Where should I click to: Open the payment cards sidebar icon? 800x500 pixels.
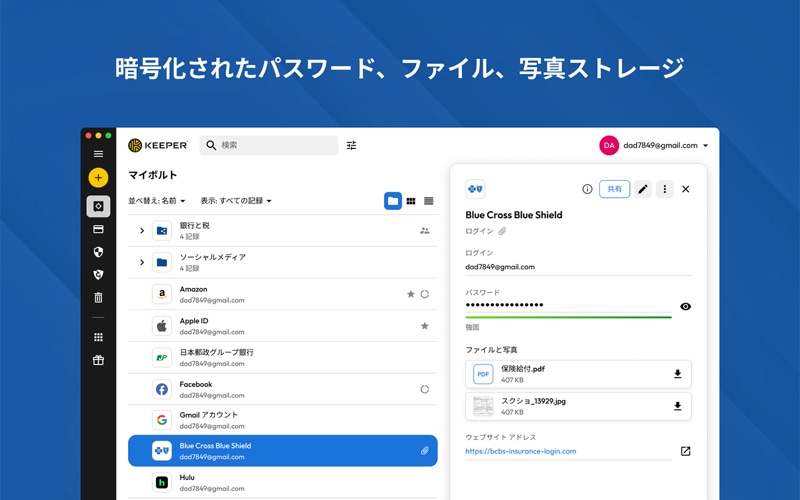(x=98, y=229)
